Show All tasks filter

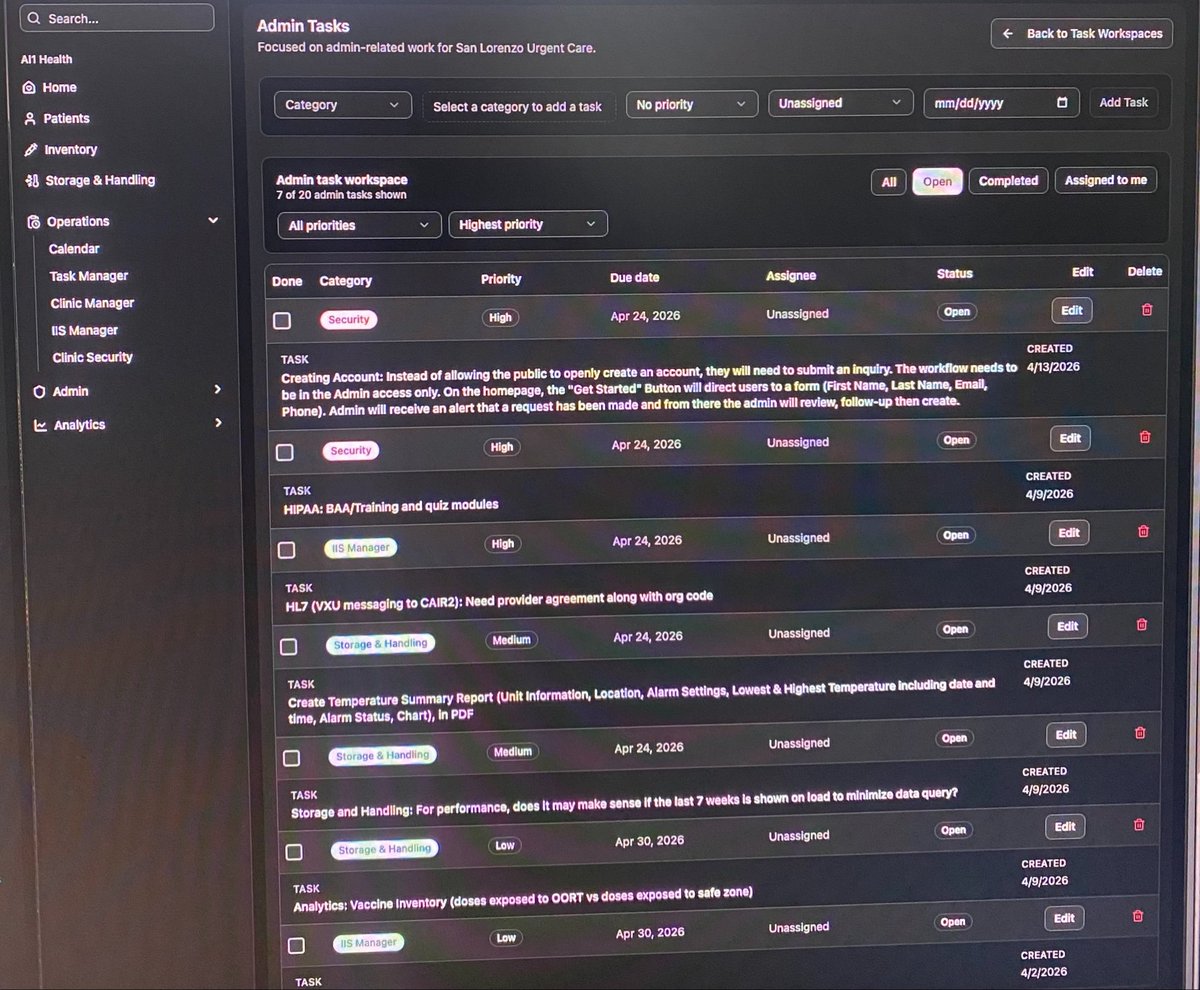pos(889,182)
